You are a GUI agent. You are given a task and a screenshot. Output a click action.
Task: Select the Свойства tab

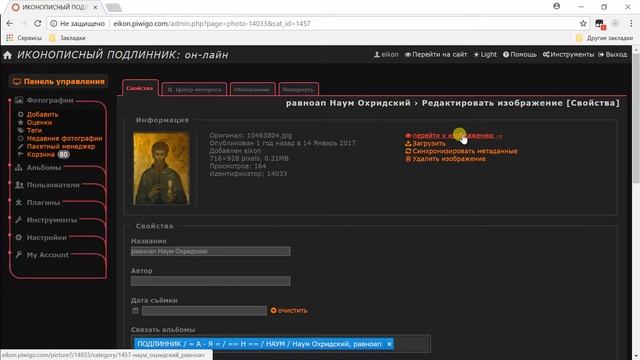pyautogui.click(x=140, y=88)
